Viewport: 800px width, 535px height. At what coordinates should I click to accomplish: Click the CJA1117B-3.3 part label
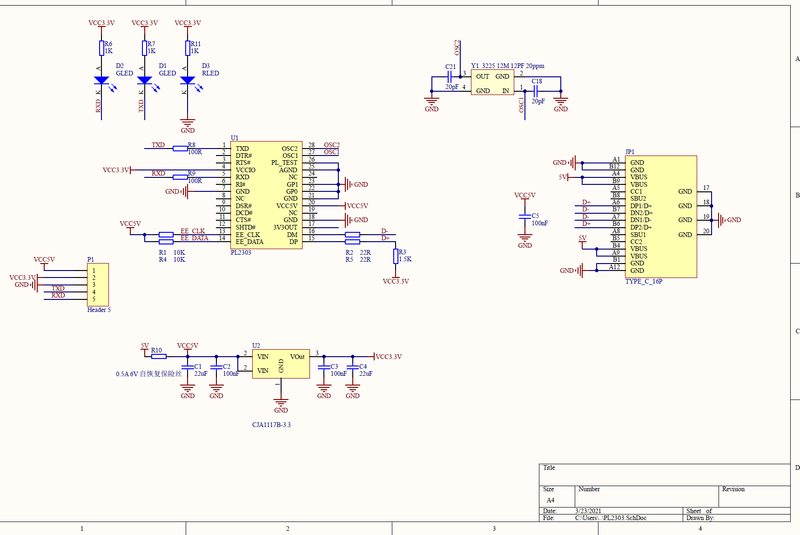tap(271, 424)
